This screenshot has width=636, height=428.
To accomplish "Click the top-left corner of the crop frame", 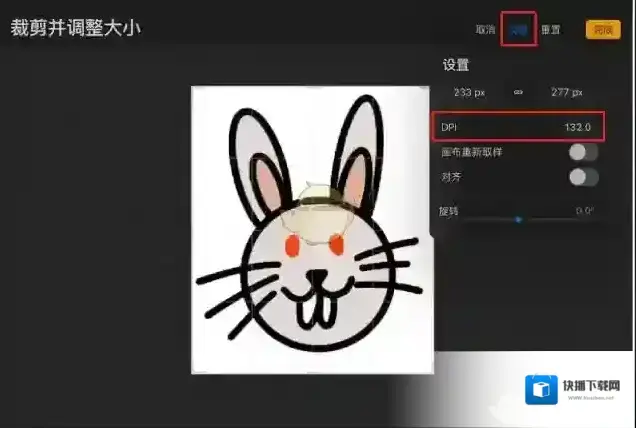I will [192, 87].
